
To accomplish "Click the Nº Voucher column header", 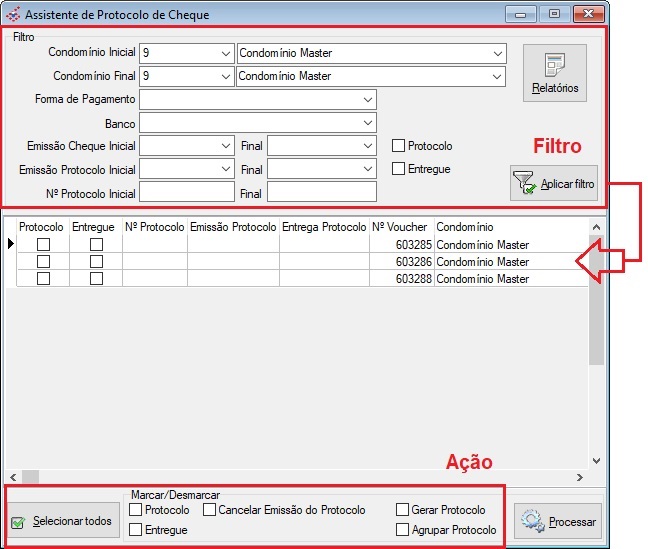I will (x=401, y=227).
